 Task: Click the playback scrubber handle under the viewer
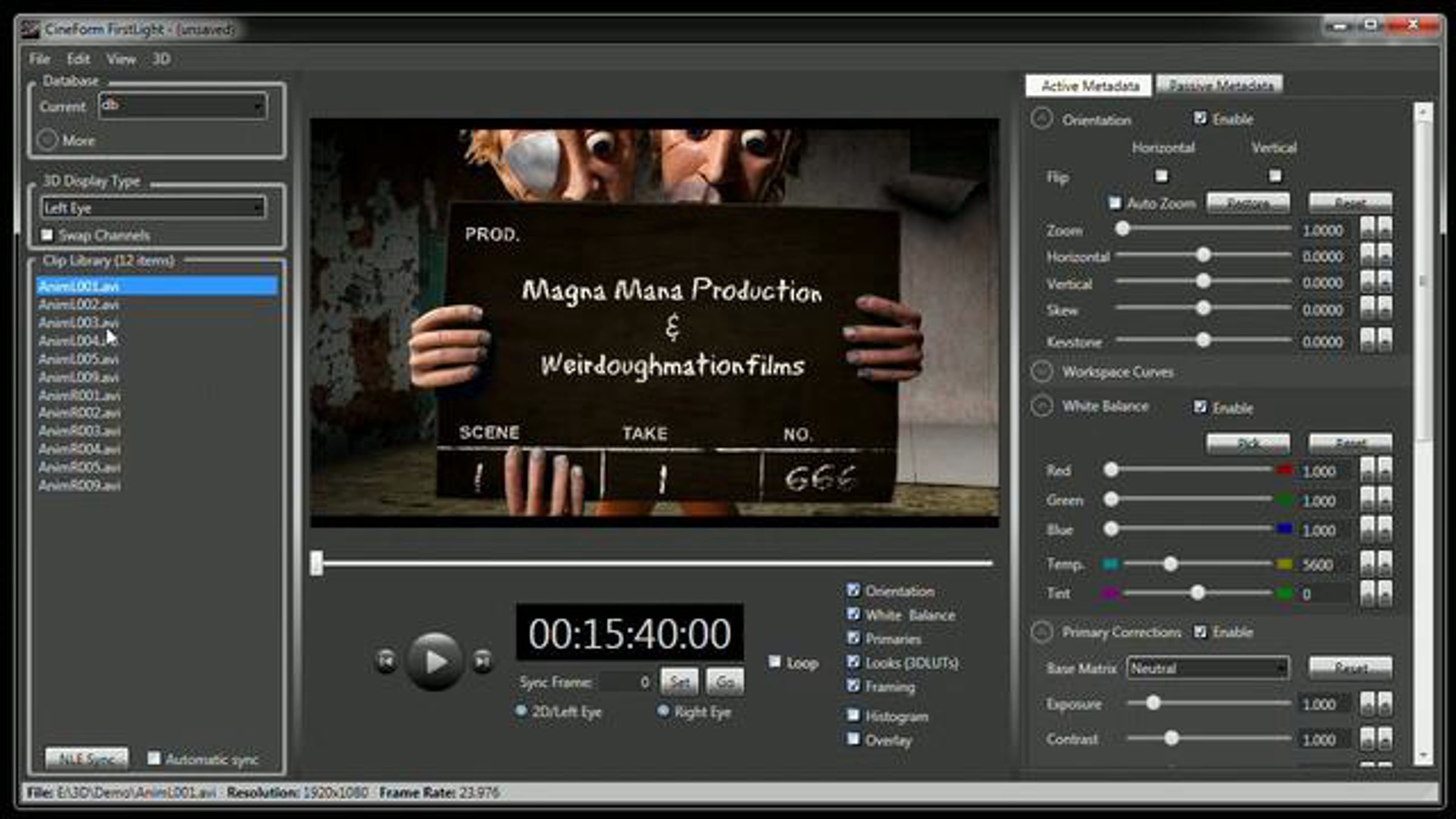coord(316,563)
